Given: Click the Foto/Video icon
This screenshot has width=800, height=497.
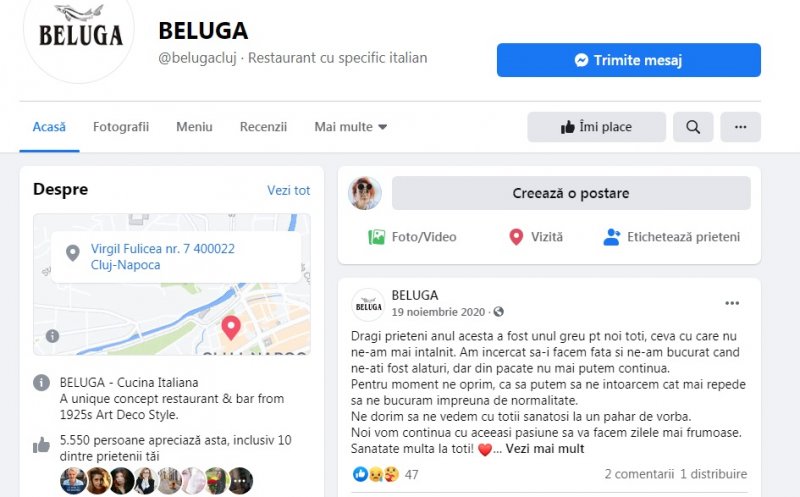Looking at the screenshot, I should [x=377, y=237].
